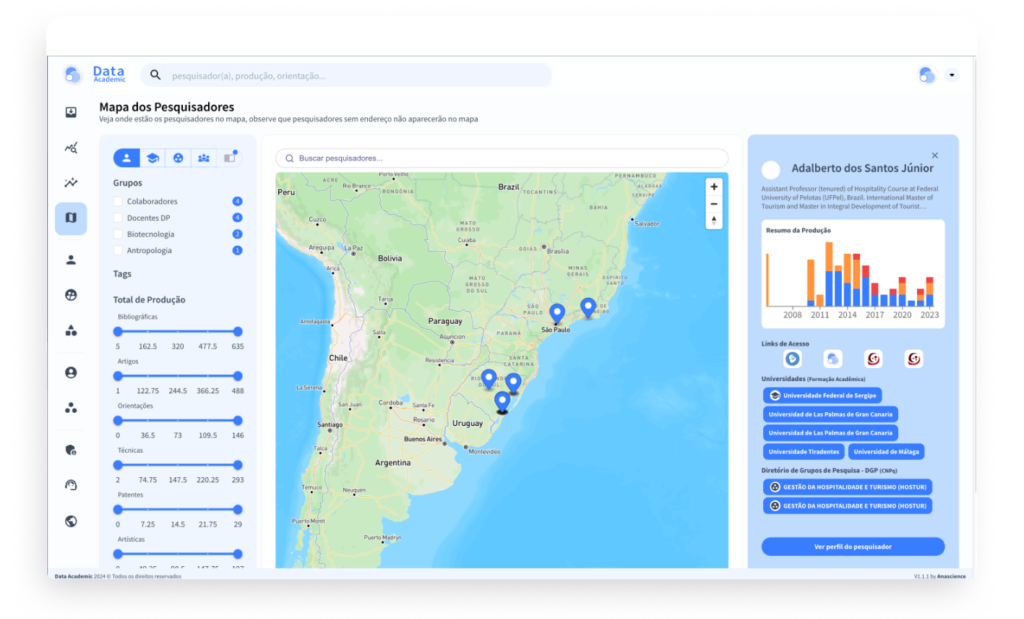Click the researcher's round profile photo

(771, 170)
